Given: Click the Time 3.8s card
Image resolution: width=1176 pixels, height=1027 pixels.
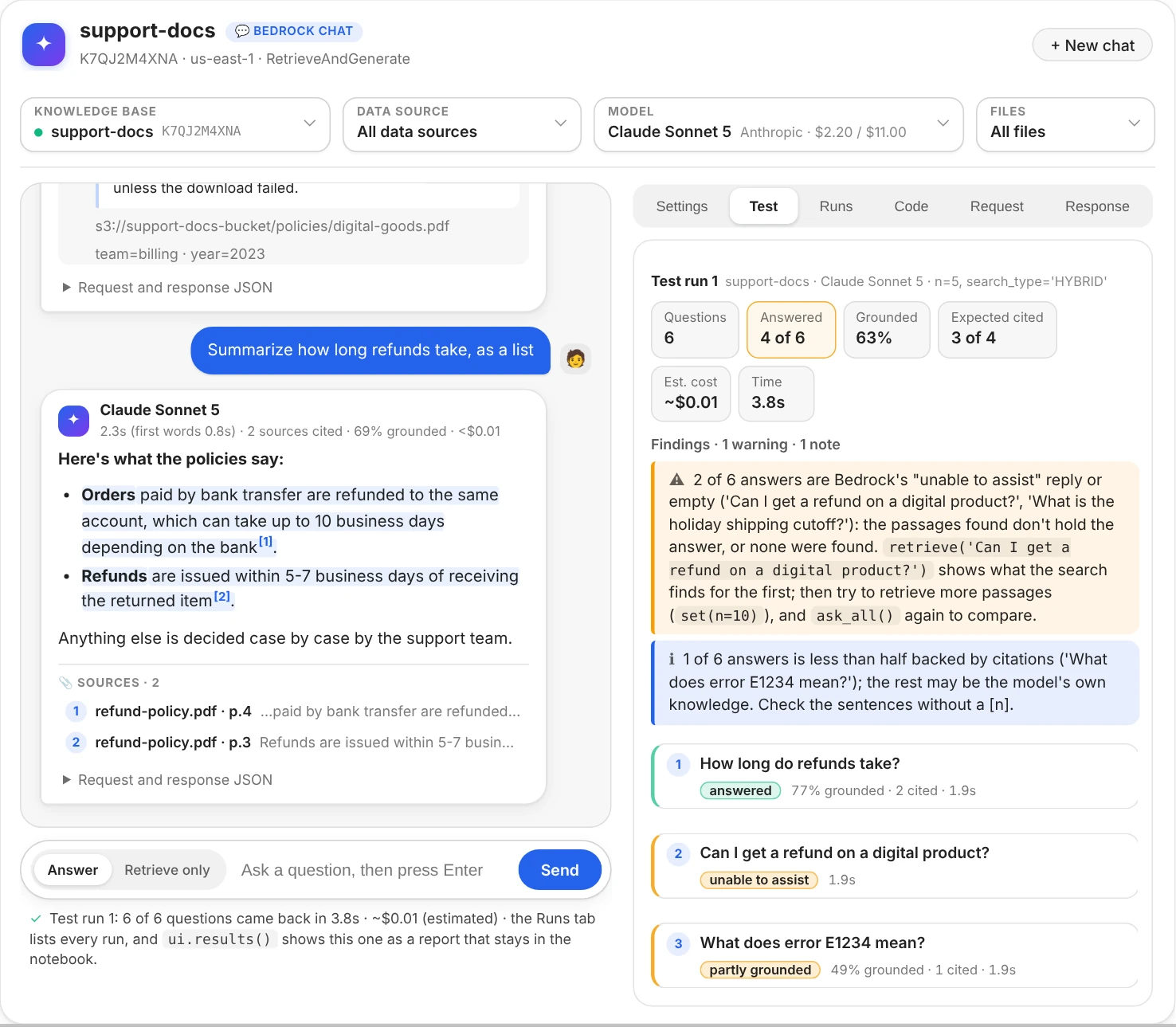Looking at the screenshot, I should (776, 394).
